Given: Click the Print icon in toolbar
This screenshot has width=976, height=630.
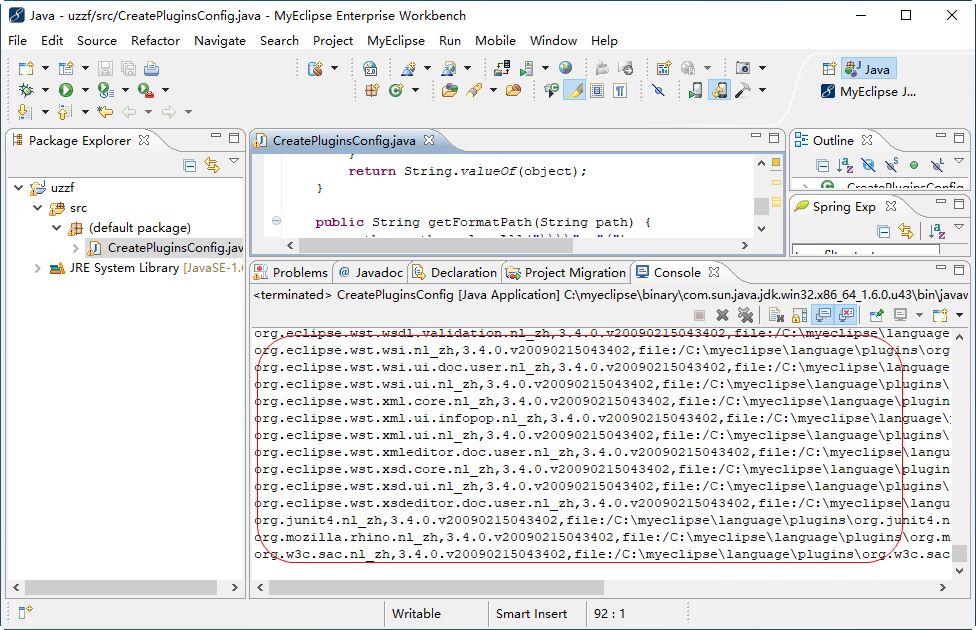Looking at the screenshot, I should (151, 68).
